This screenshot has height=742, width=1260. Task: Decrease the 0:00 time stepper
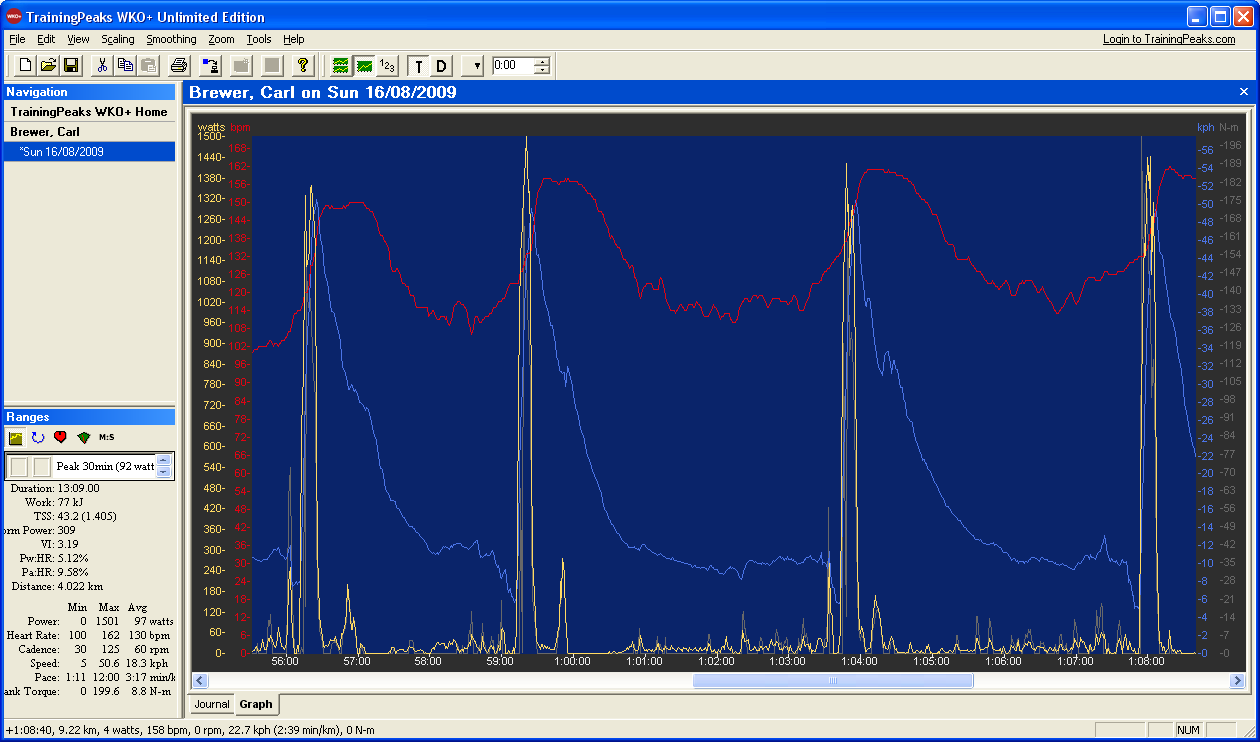[542, 70]
